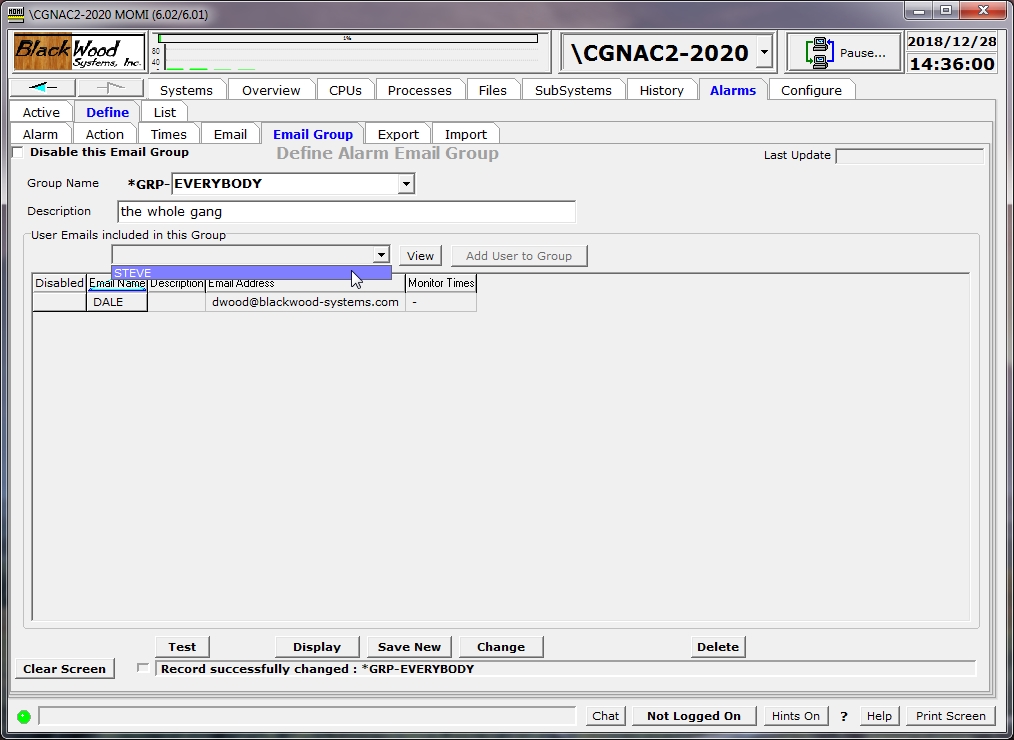Switch to the Processes tab
This screenshot has height=740, width=1014.
pyautogui.click(x=419, y=90)
